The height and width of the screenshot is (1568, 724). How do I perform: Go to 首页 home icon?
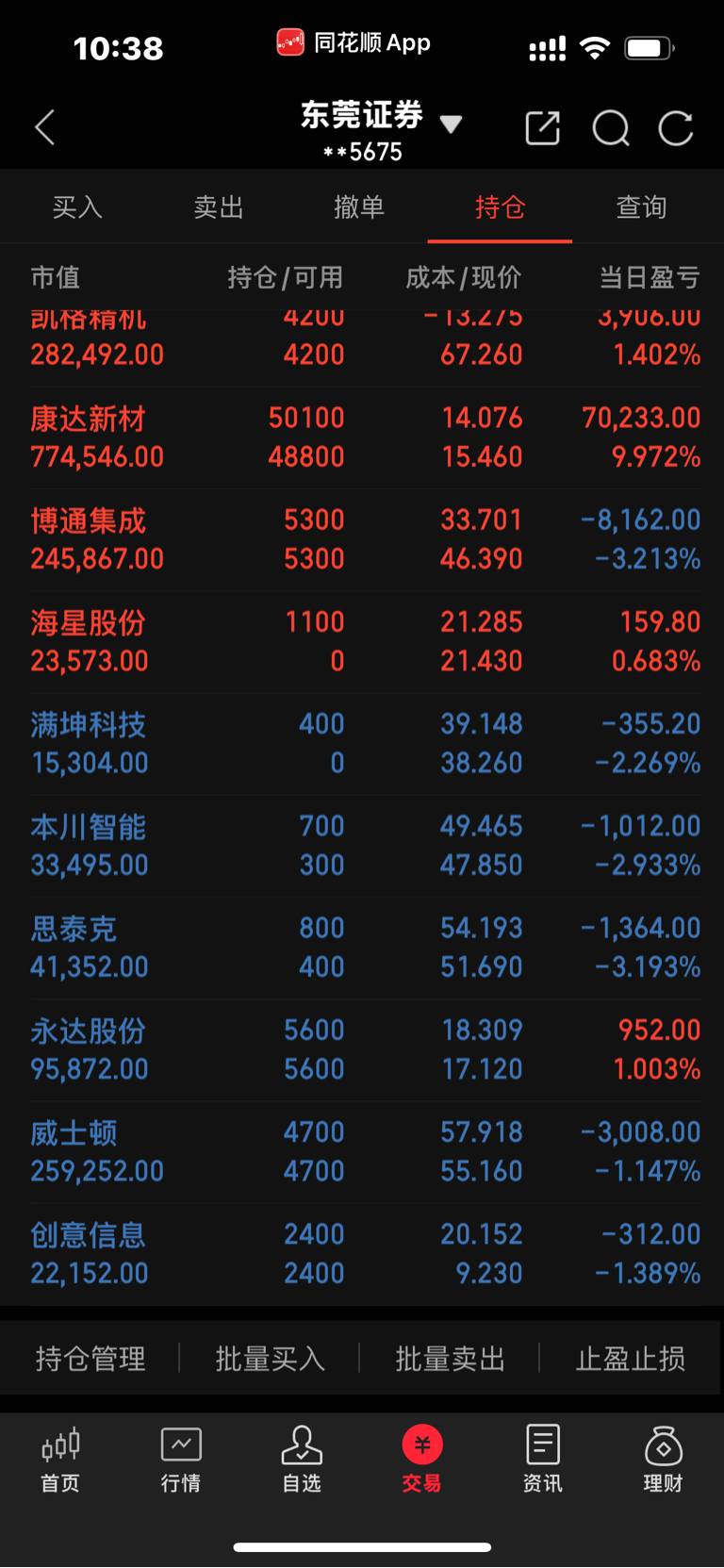click(x=60, y=1460)
